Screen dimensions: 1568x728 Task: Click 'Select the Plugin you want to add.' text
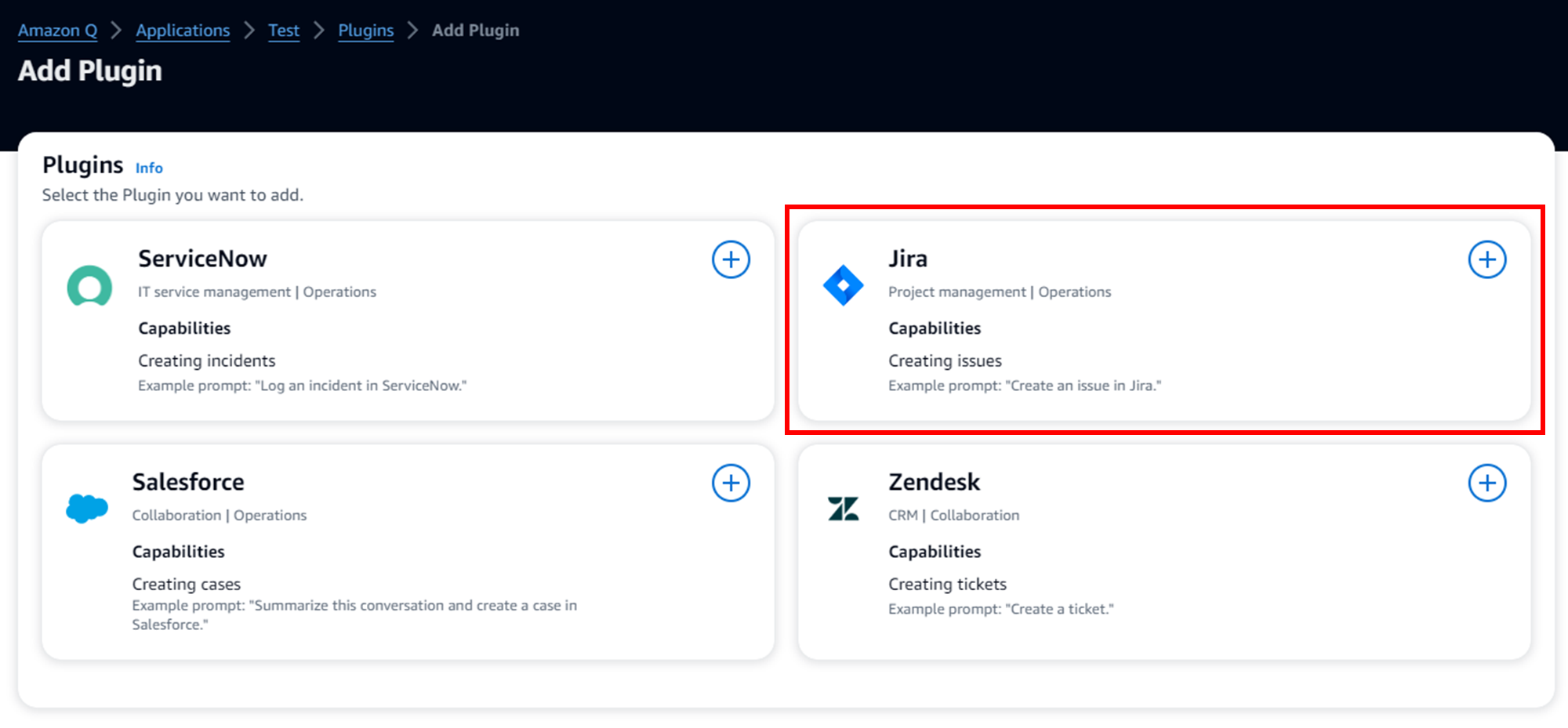tap(172, 195)
